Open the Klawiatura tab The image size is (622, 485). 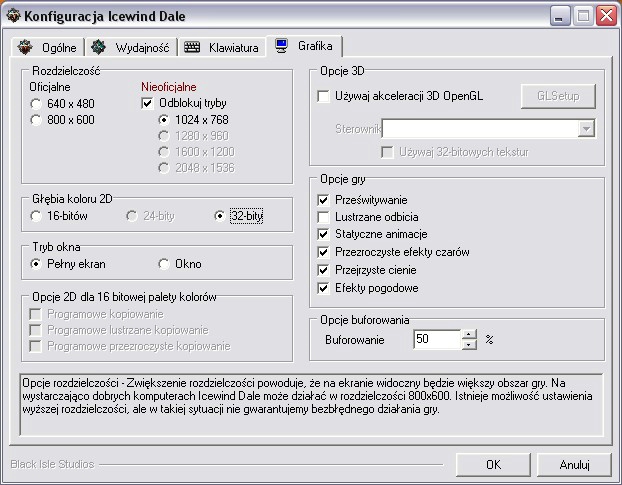click(x=221, y=48)
